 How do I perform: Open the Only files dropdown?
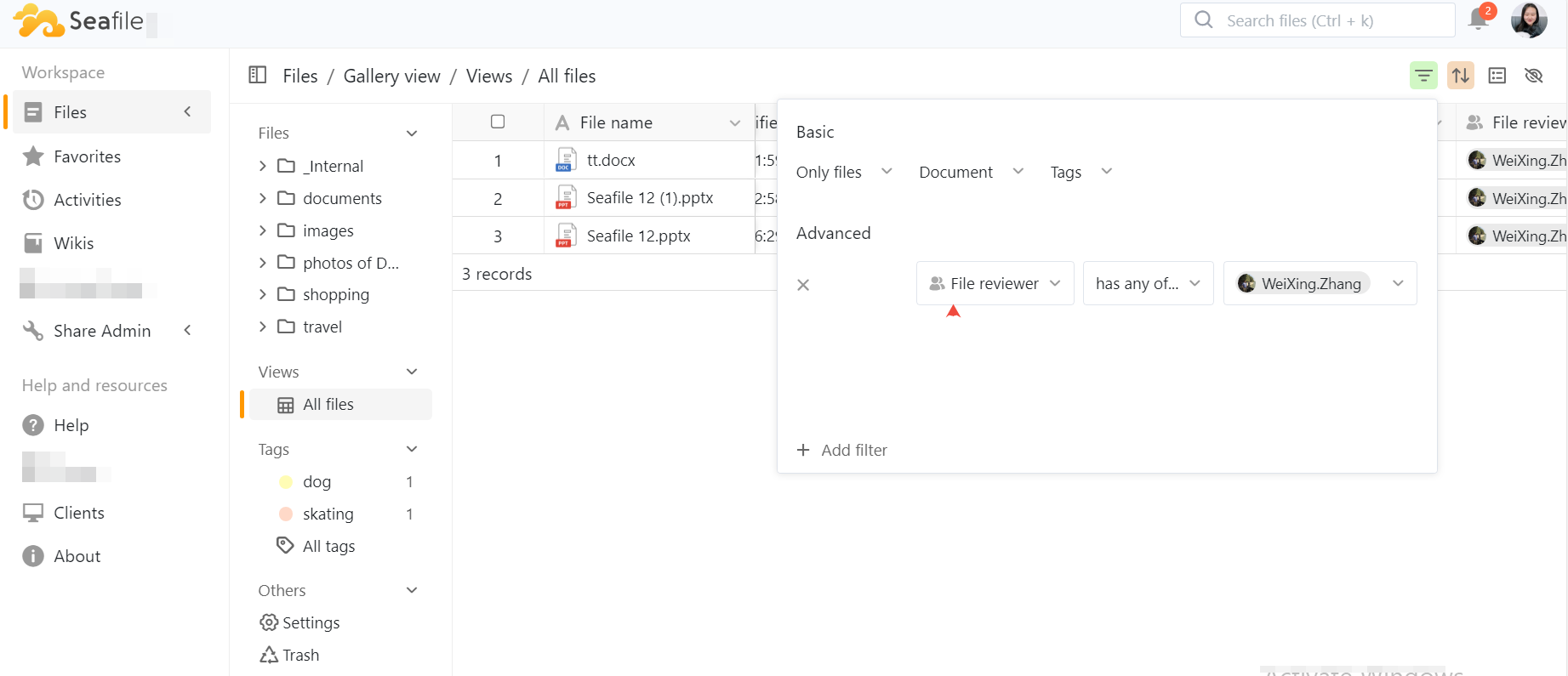pyautogui.click(x=843, y=172)
